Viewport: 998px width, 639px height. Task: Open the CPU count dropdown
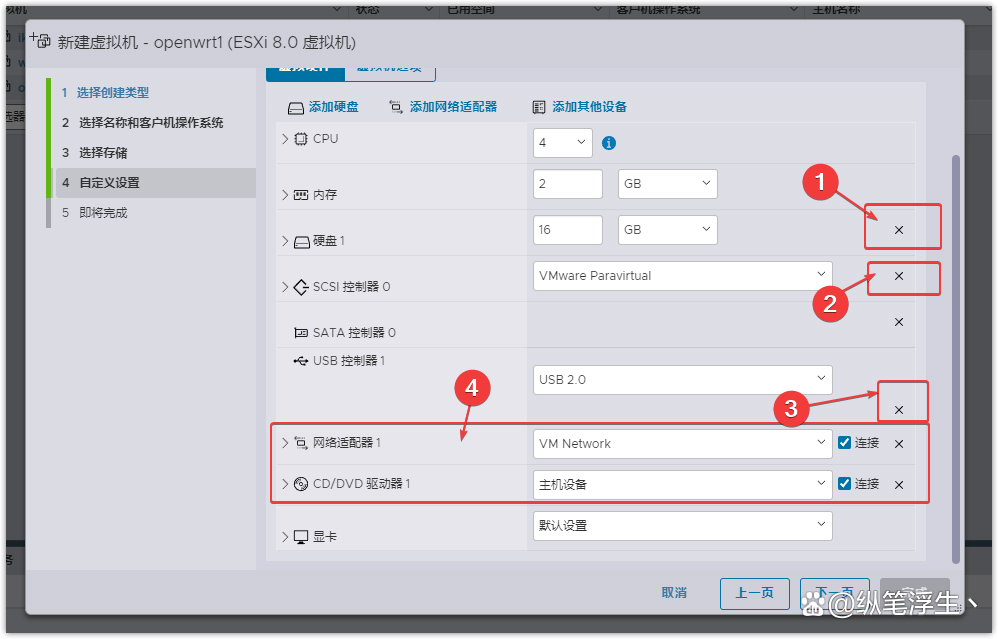click(x=562, y=142)
